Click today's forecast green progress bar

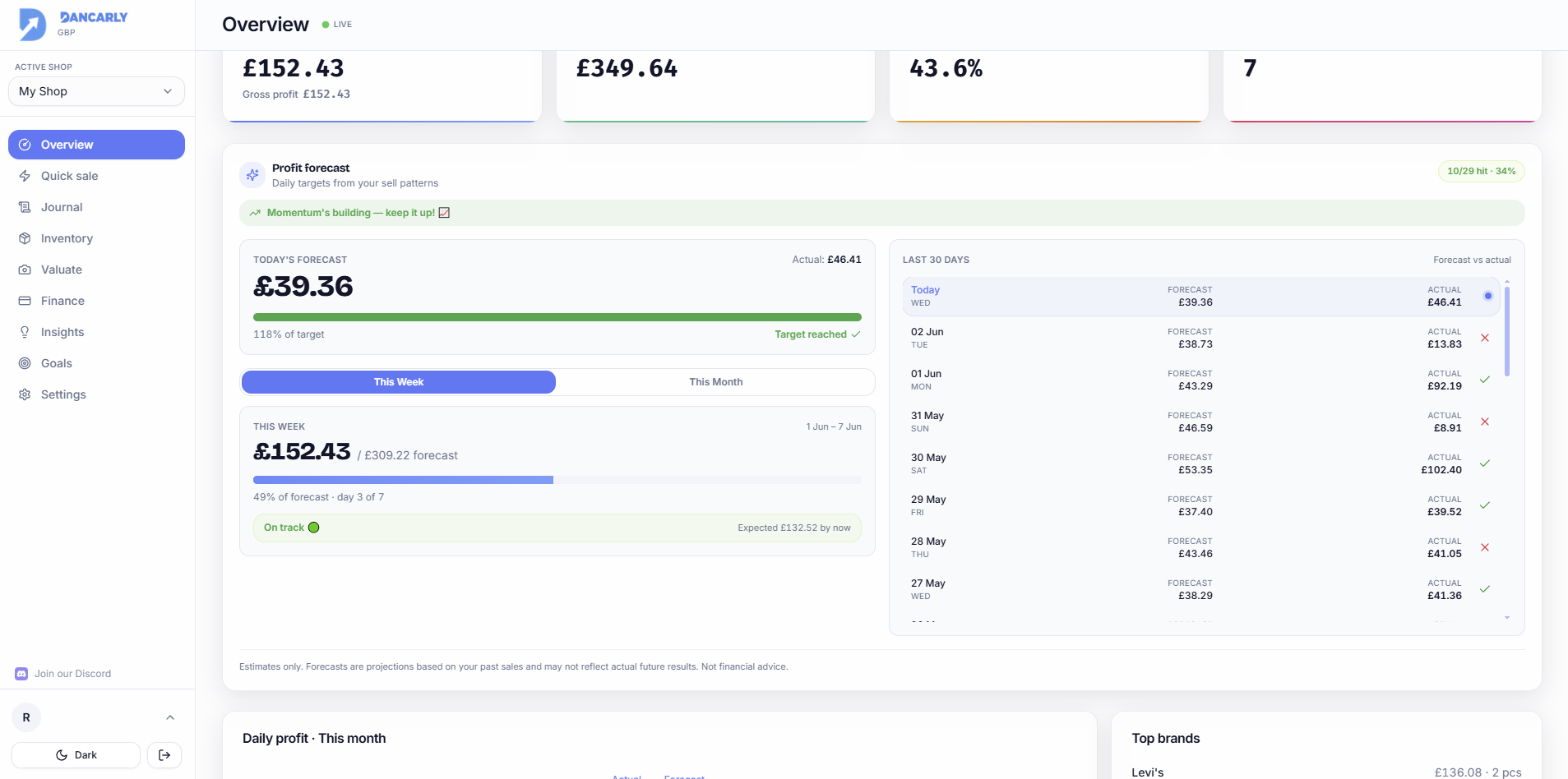point(557,317)
